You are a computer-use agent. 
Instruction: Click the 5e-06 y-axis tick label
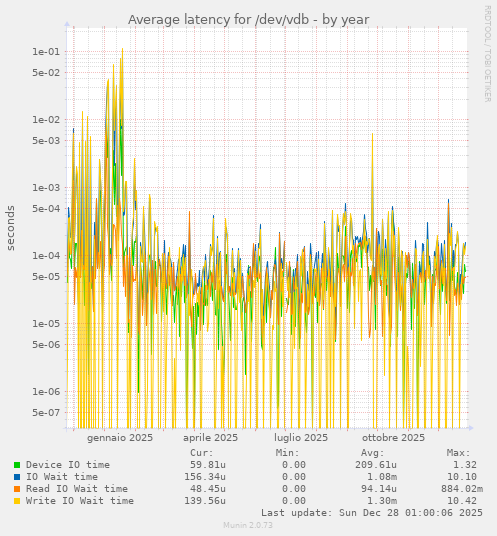[46, 344]
